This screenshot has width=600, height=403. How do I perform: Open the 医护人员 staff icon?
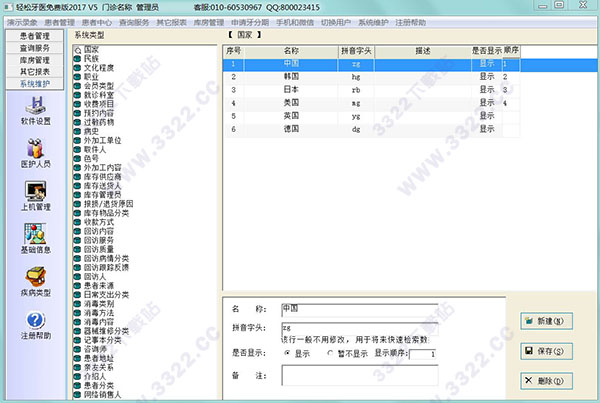coord(36,148)
